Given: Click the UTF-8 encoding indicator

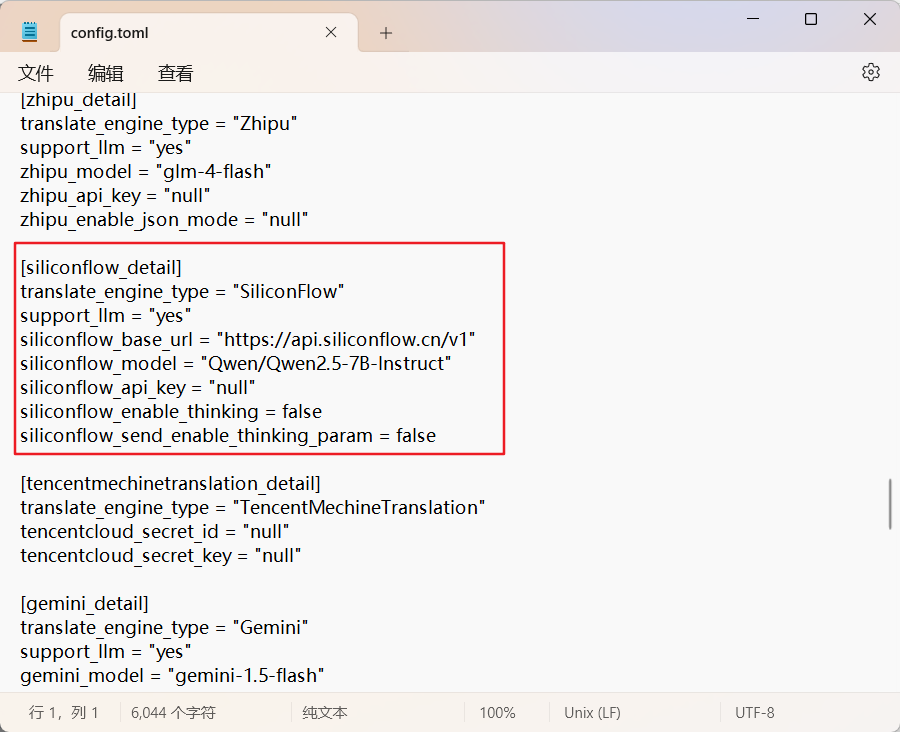Looking at the screenshot, I should 755,712.
